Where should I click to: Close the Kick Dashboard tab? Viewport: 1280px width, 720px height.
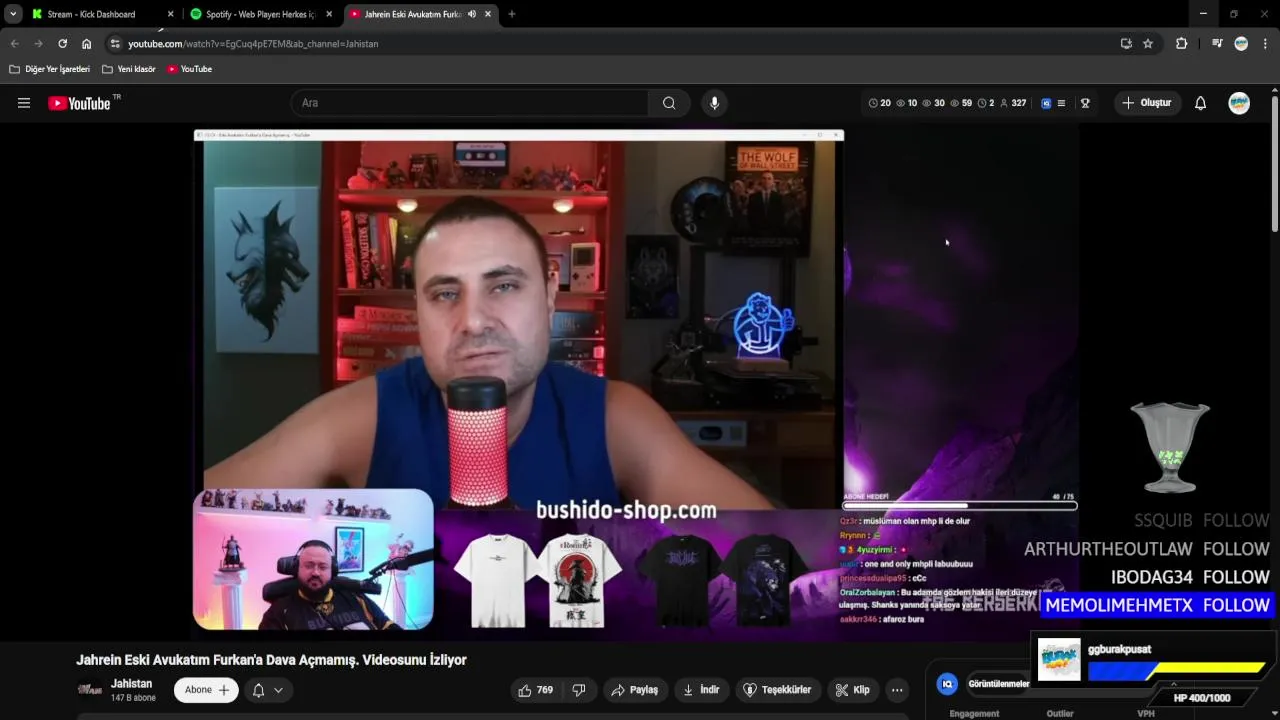coord(170,14)
